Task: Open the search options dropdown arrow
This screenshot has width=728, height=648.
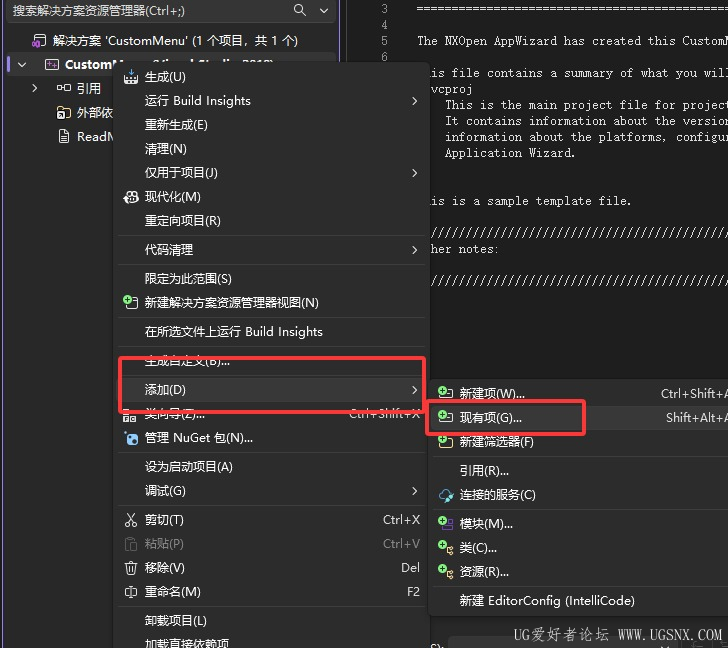Action: [324, 10]
